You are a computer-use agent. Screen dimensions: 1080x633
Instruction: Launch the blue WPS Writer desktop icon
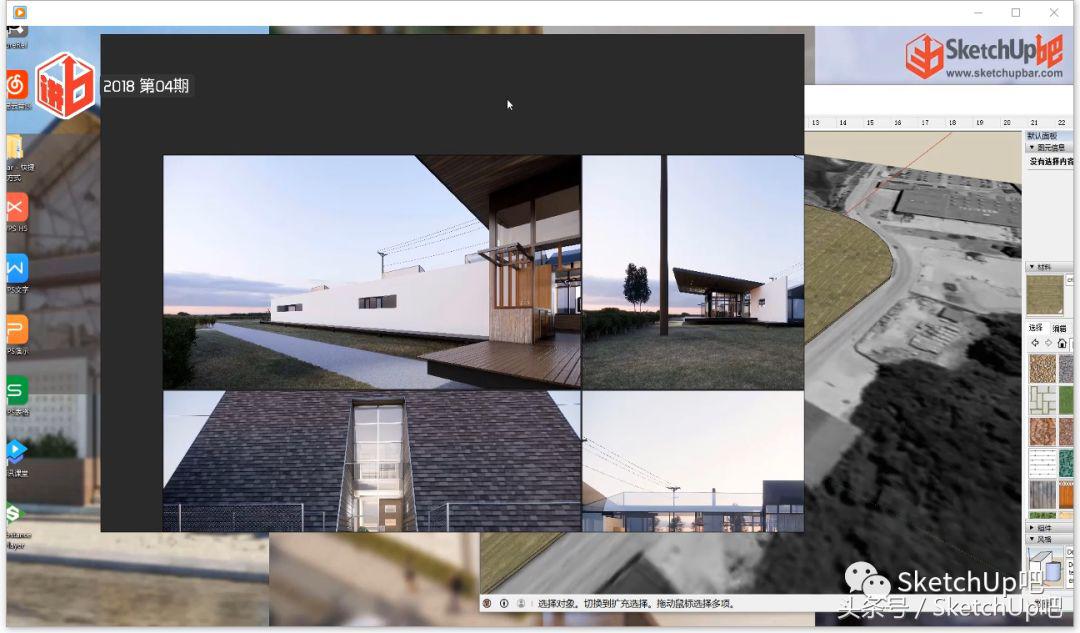pyautogui.click(x=17, y=268)
